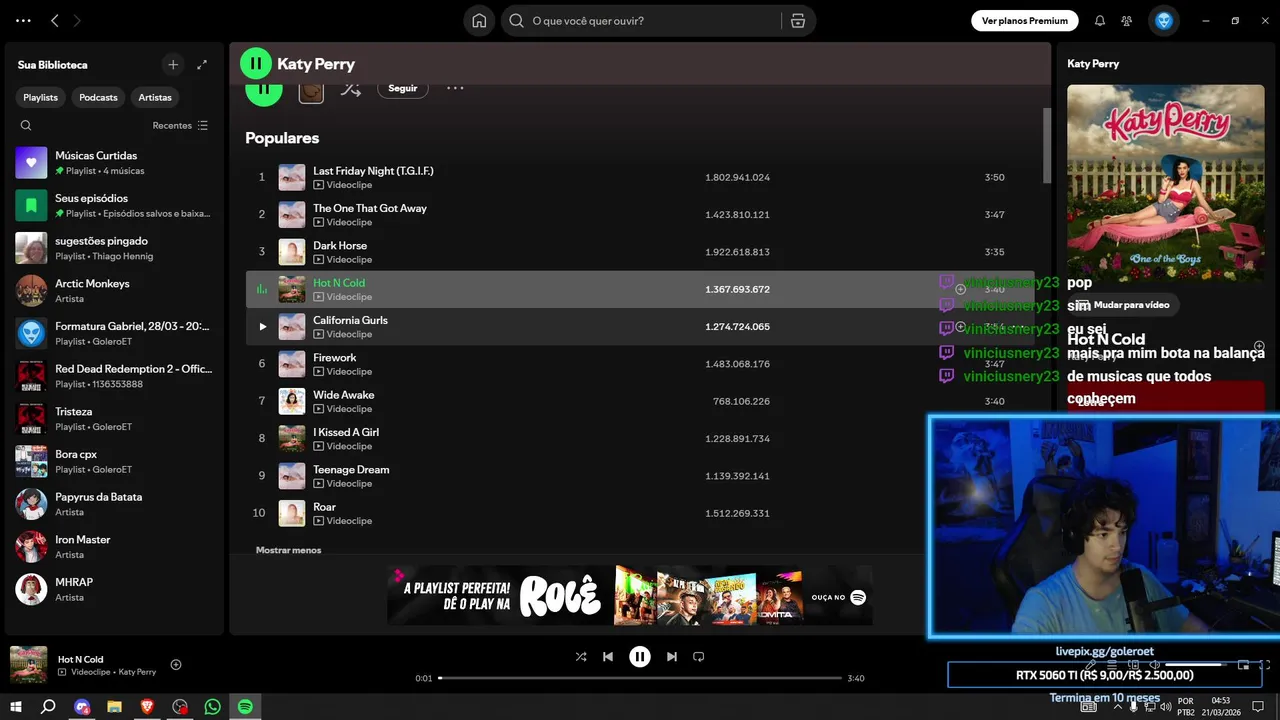Click Mostrar menos link
Viewport: 1280px width, 720px height.
pyautogui.click(x=289, y=550)
